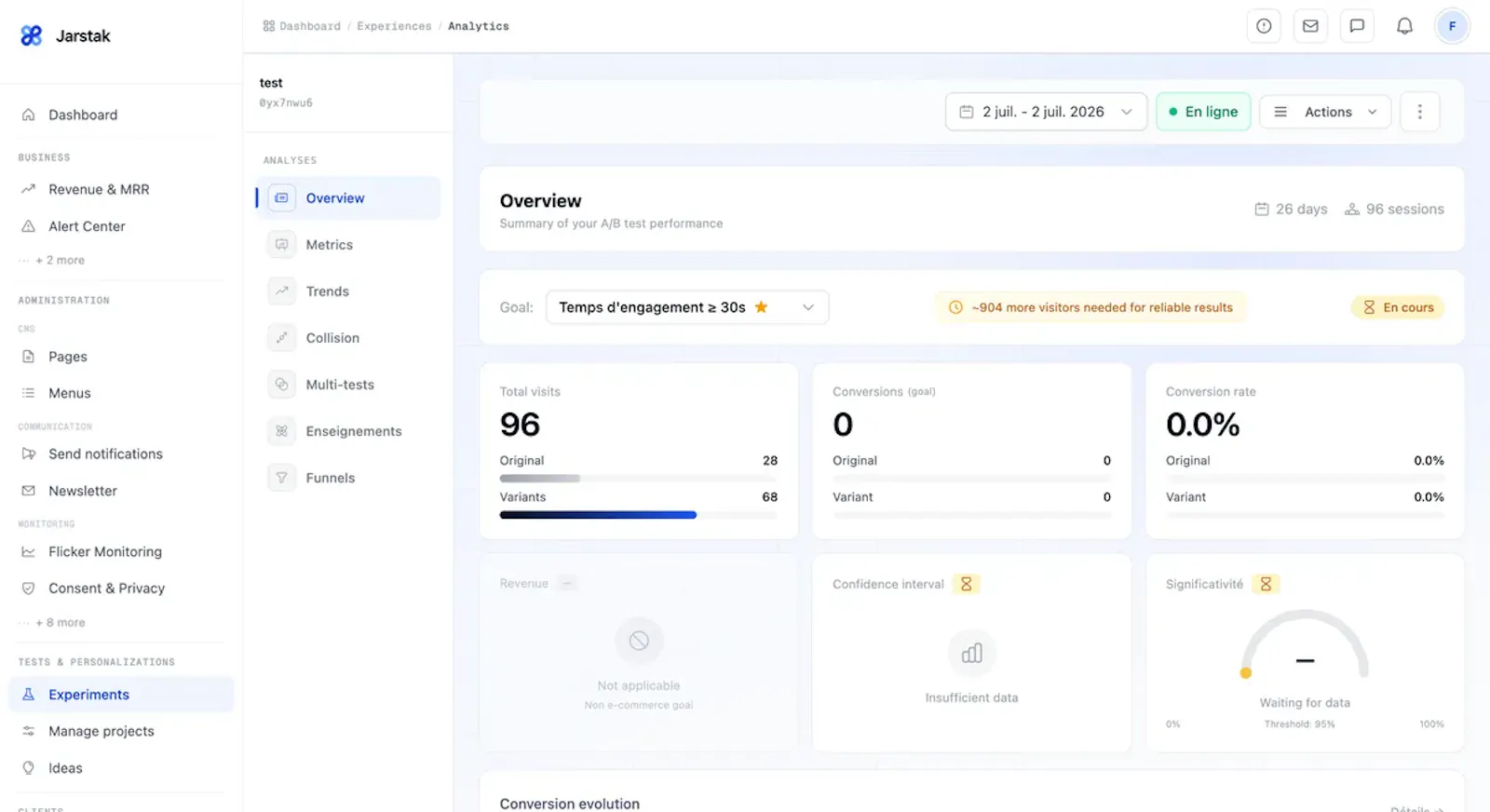The width and height of the screenshot is (1490, 812).
Task: Click the Experiments flask icon
Action: [x=29, y=695]
